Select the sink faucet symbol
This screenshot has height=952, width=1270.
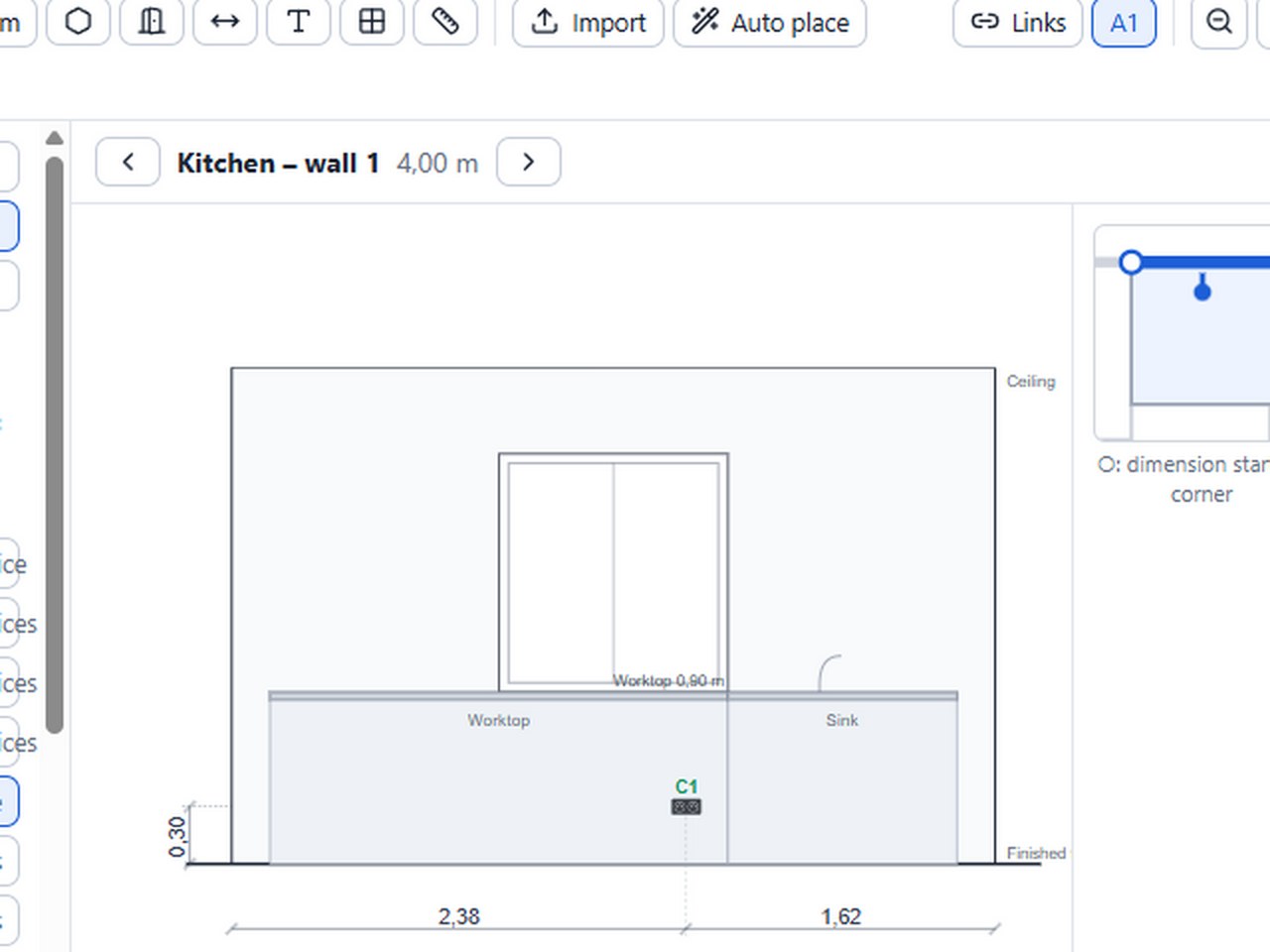tap(829, 672)
